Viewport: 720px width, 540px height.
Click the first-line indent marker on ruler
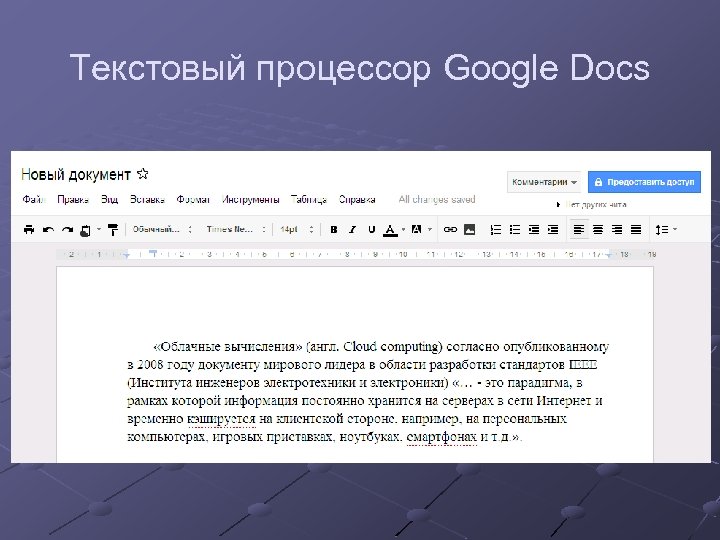[154, 253]
